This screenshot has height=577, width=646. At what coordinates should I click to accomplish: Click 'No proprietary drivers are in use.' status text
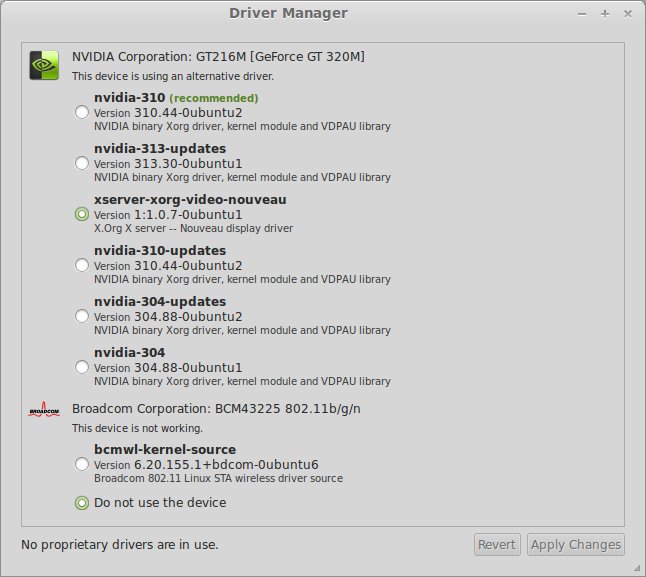click(119, 544)
